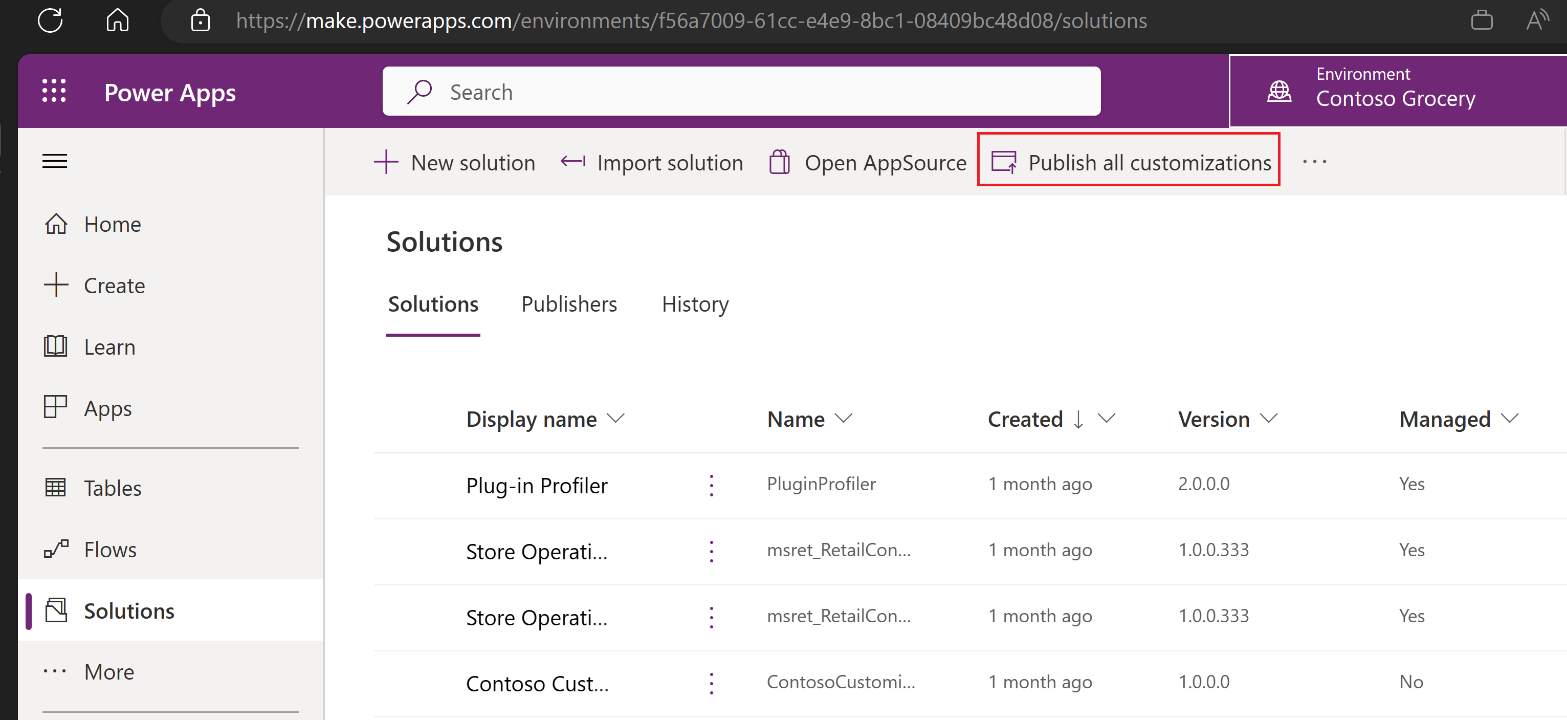Select Solutions in left navigation
Image resolution: width=1567 pixels, height=720 pixels.
coord(170,611)
